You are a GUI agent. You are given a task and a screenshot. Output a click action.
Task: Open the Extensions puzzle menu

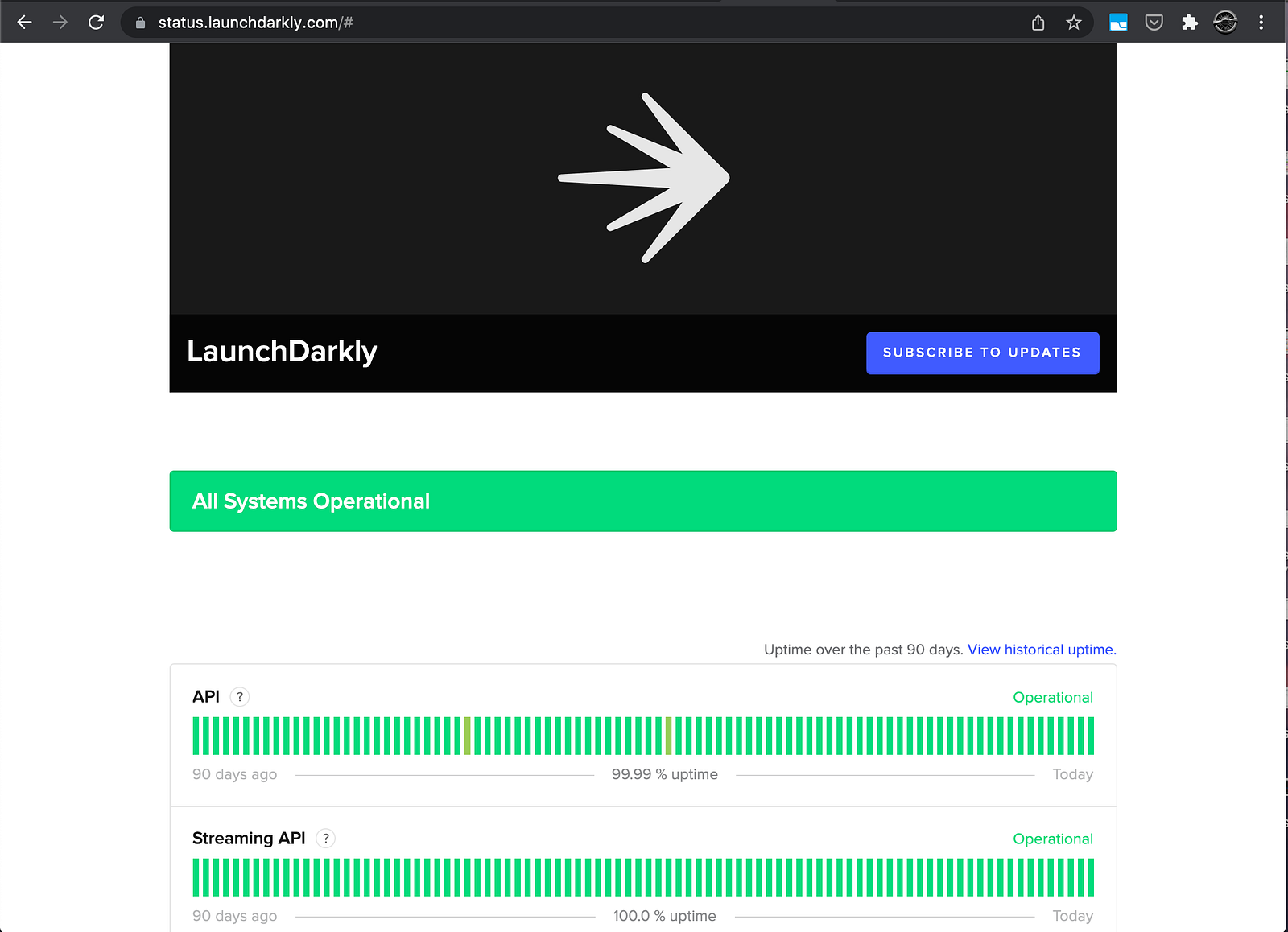pyautogui.click(x=1190, y=23)
